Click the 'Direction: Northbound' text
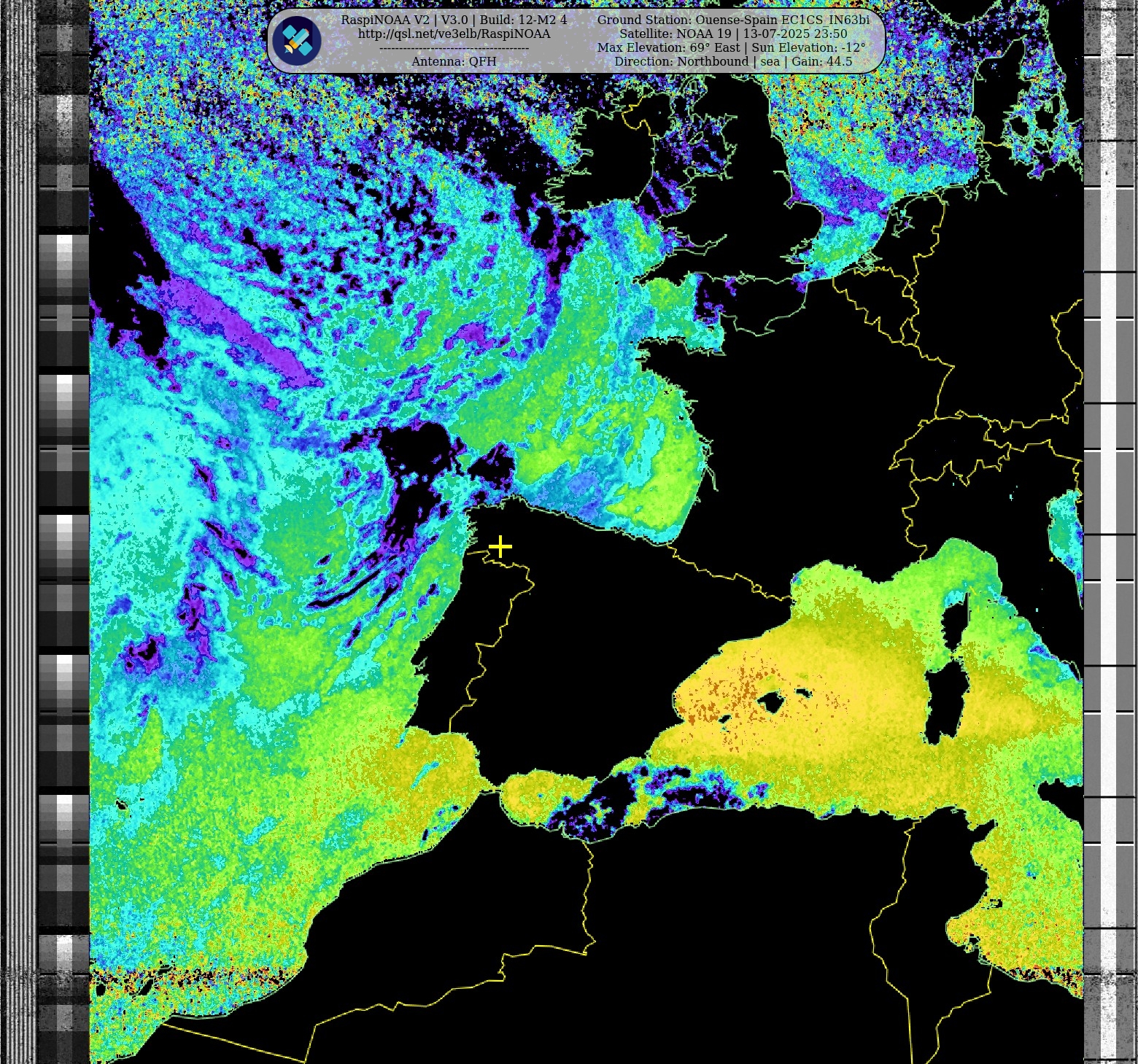The image size is (1138, 1064). [681, 61]
